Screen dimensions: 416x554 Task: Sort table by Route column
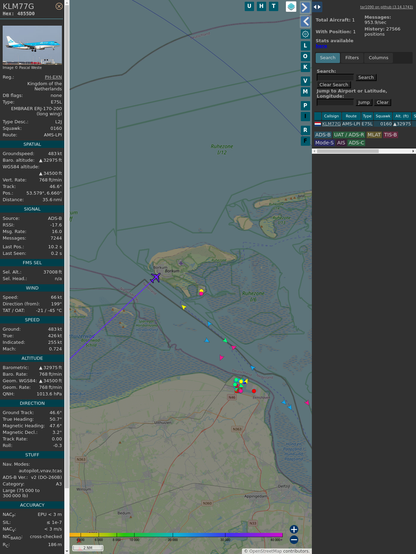[x=351, y=116]
